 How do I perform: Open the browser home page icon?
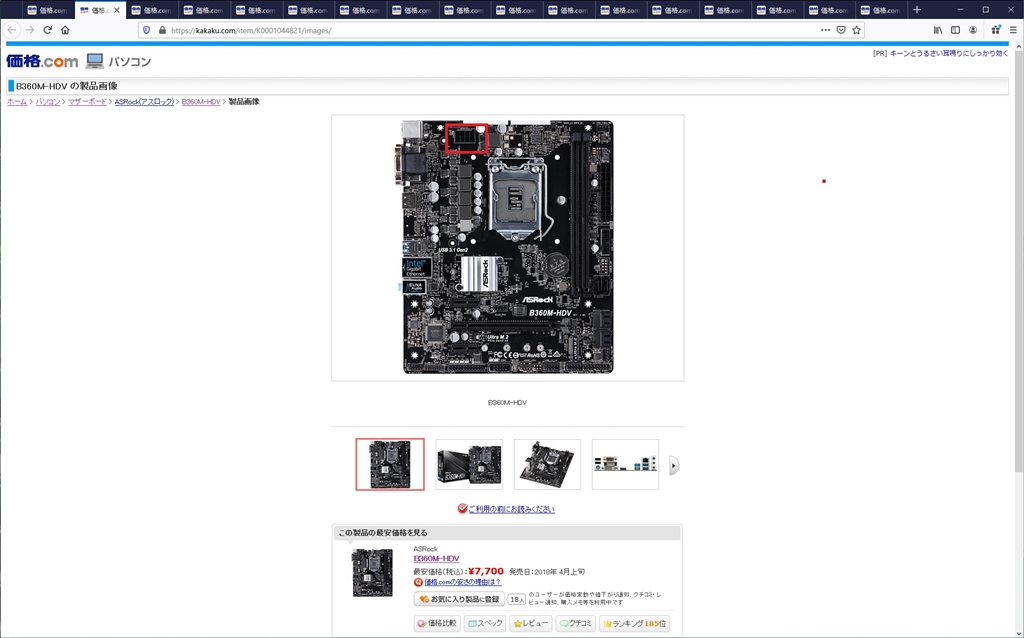tap(65, 30)
